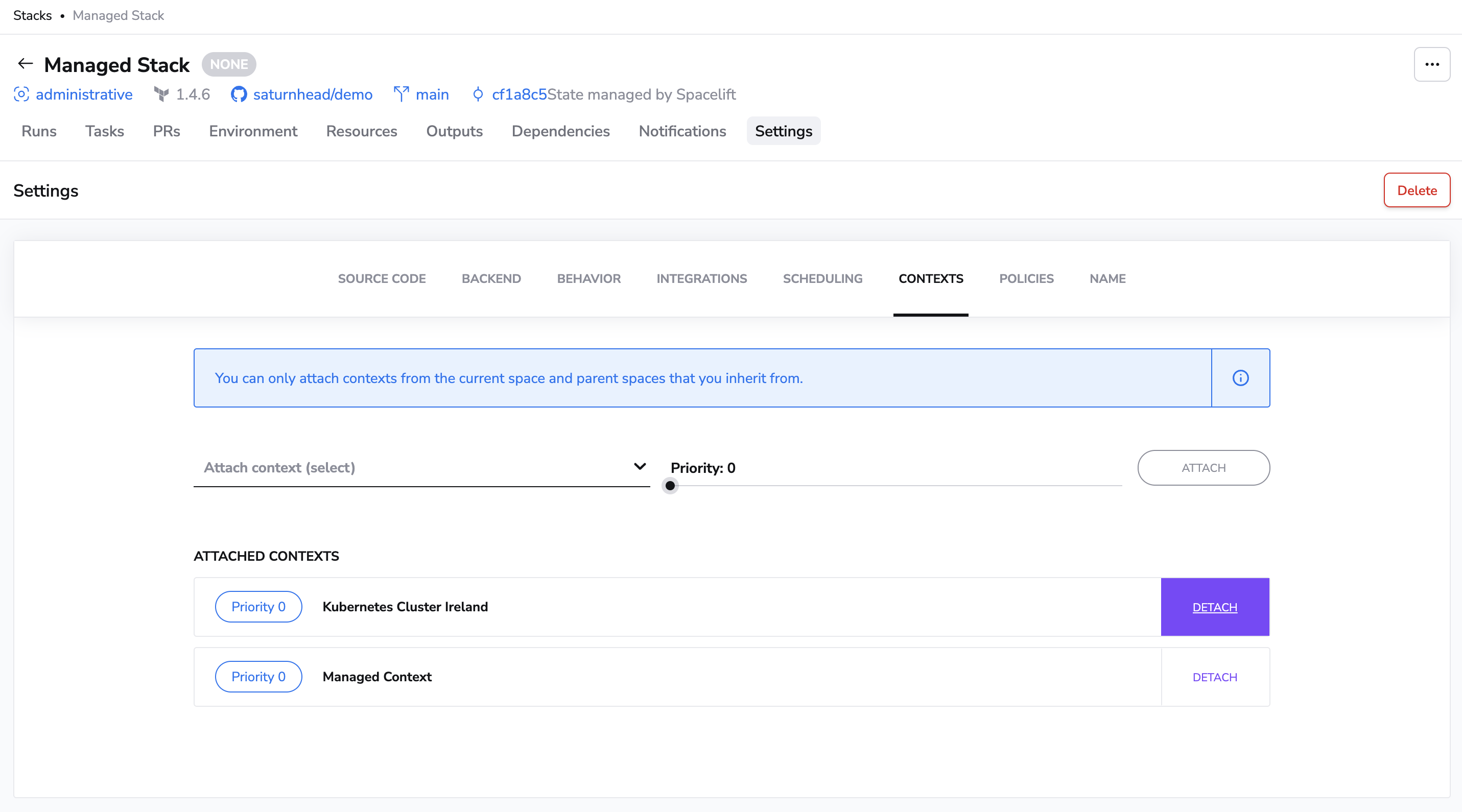Open the BEHAVIOR settings section
The height and width of the screenshot is (812, 1462).
(x=588, y=279)
